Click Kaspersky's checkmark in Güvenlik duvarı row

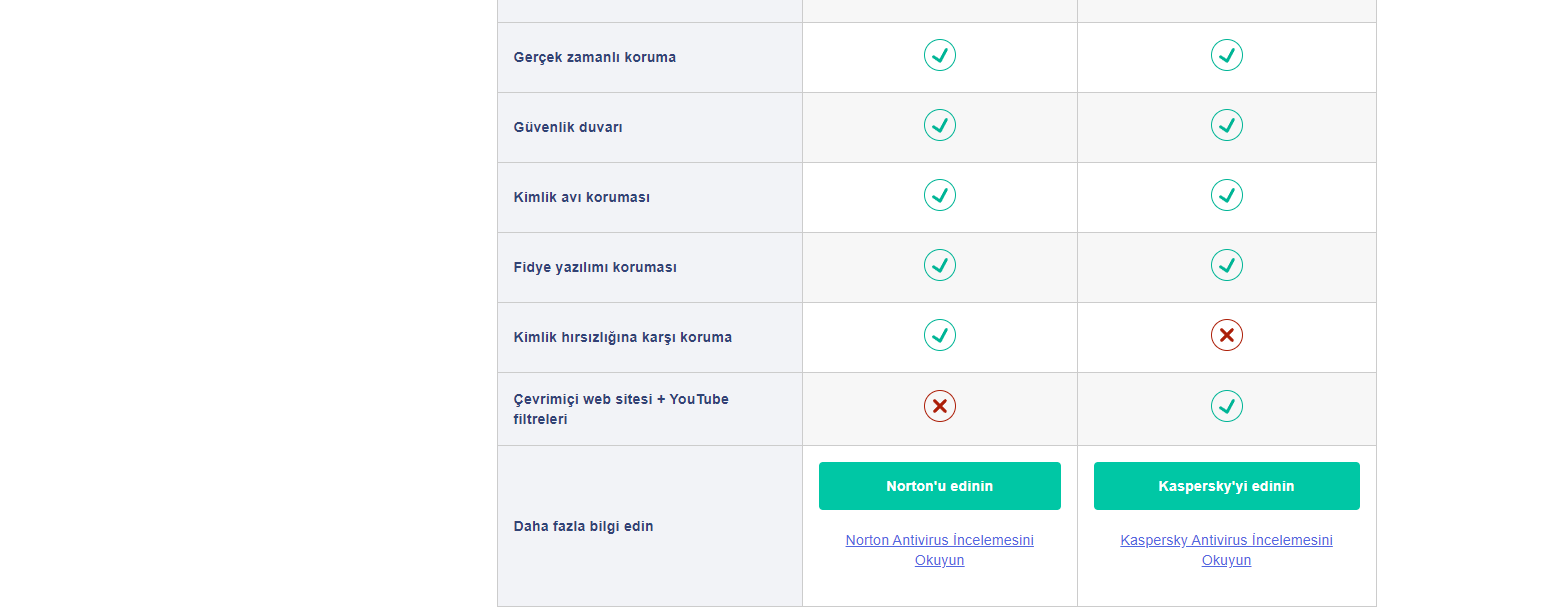click(1227, 125)
